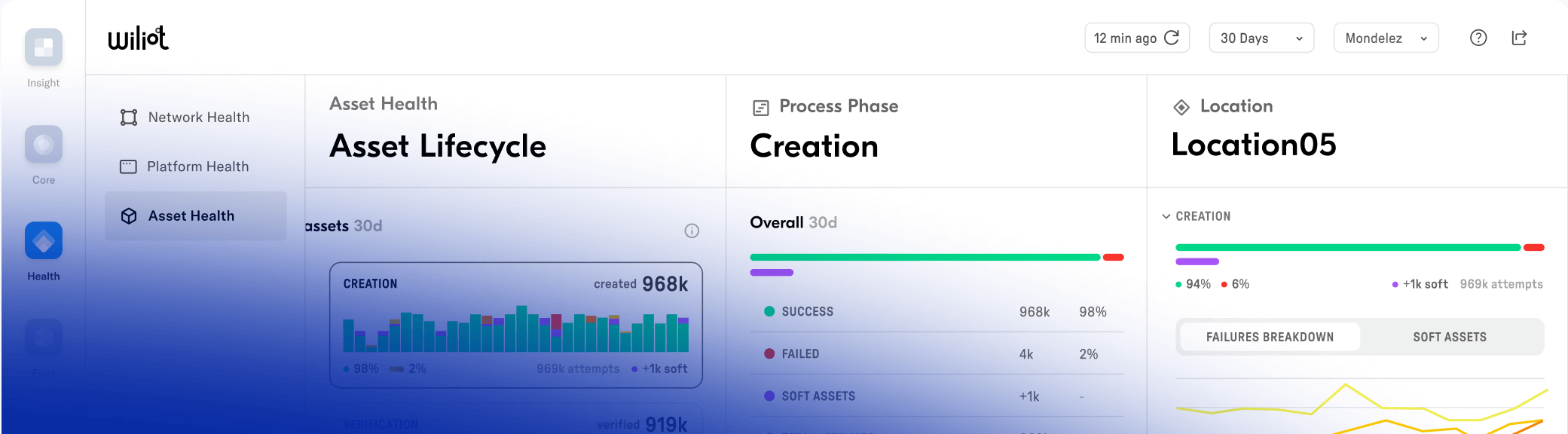
Task: Click the 94% success label in Location
Action: (x=1198, y=284)
